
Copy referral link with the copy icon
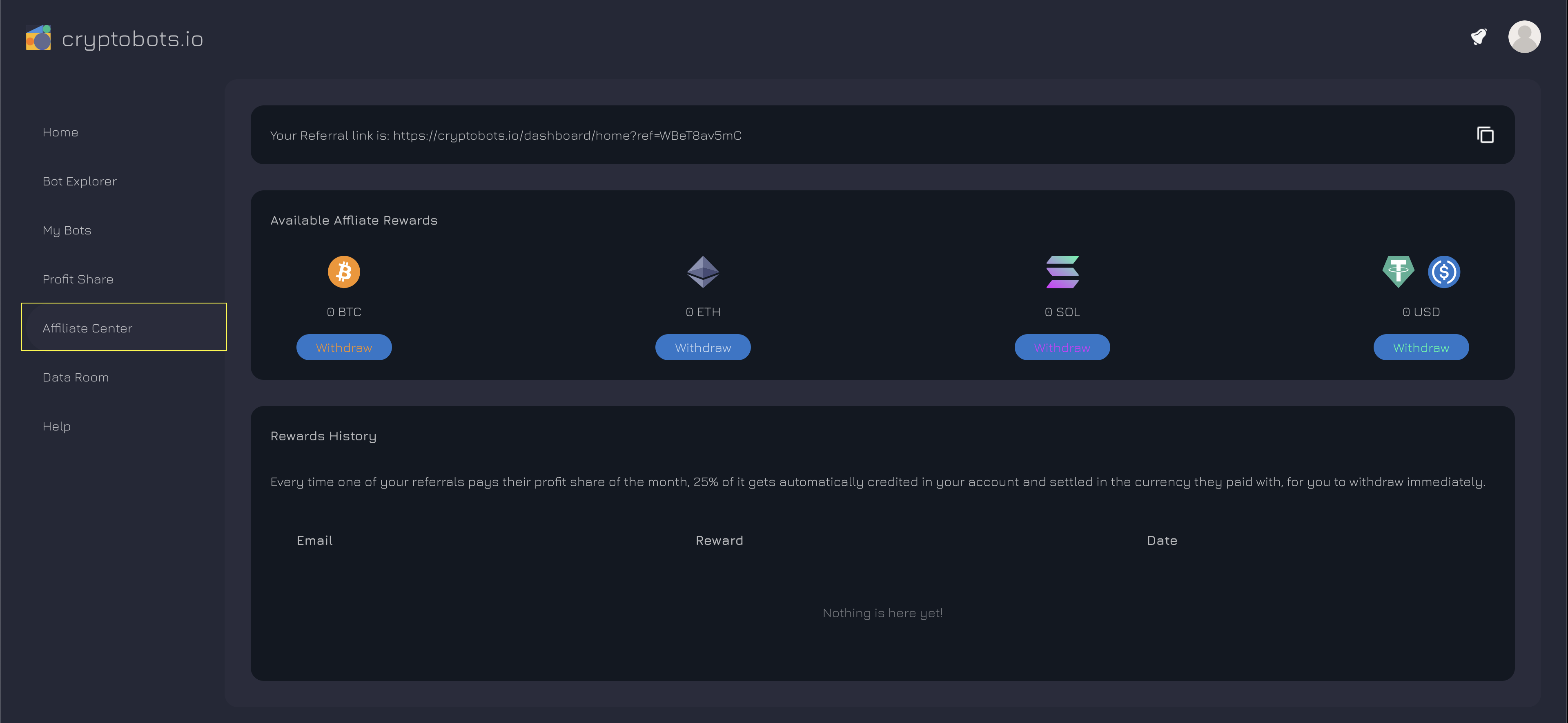[x=1485, y=135]
